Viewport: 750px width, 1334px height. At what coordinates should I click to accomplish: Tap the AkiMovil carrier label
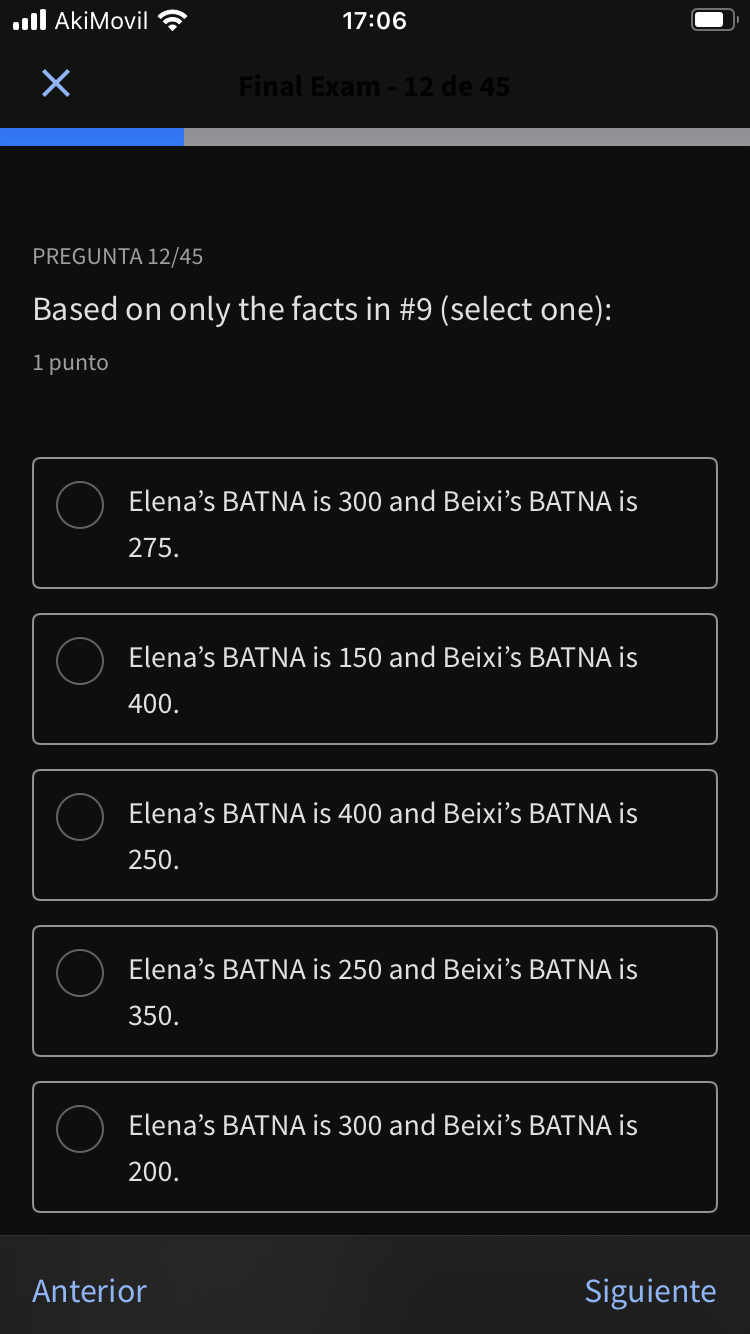tap(100, 21)
